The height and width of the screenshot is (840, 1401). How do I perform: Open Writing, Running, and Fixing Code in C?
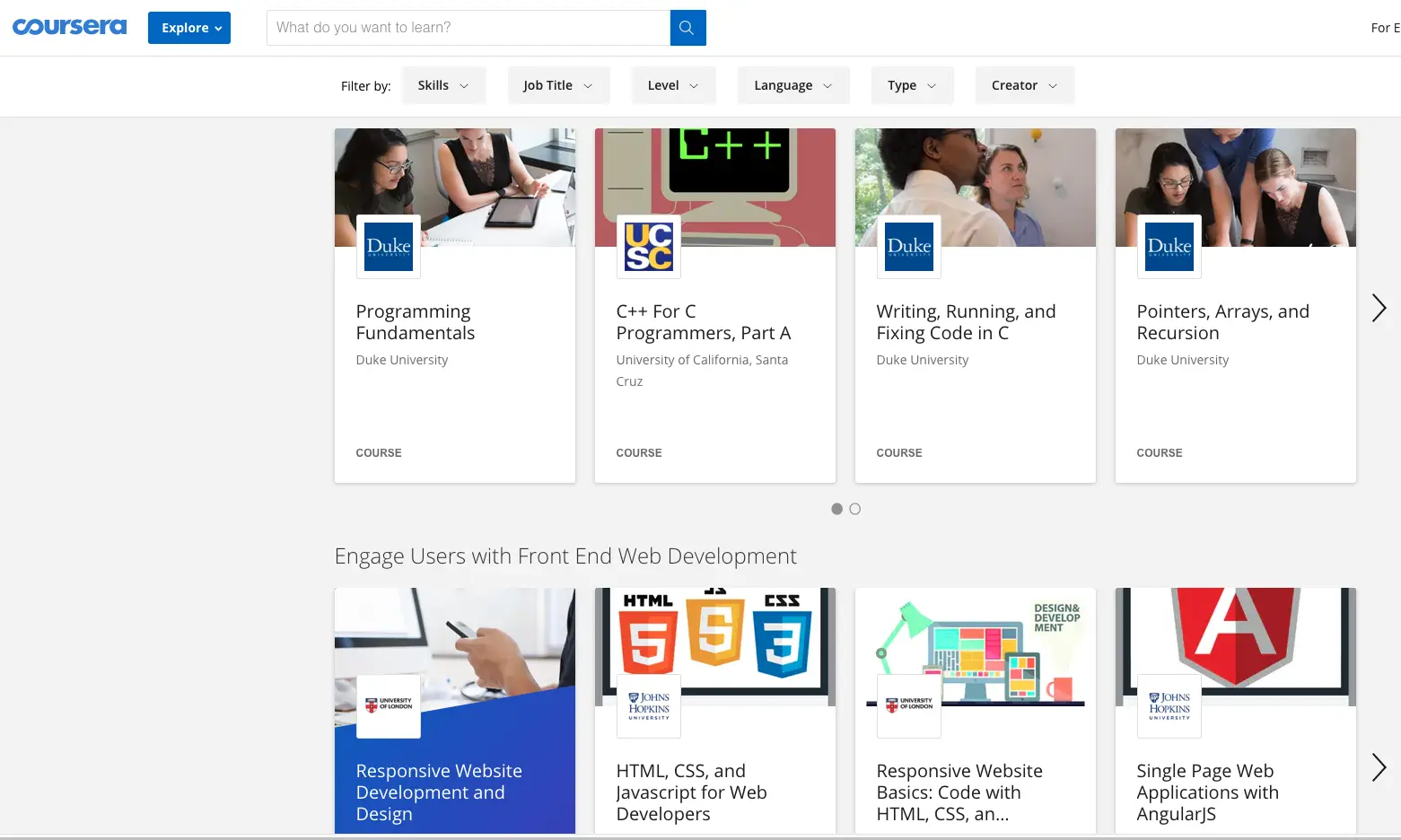[x=966, y=322]
